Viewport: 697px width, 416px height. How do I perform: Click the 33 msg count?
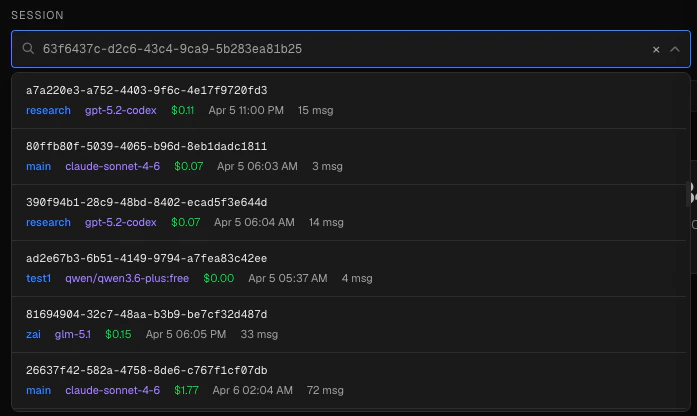(259, 334)
